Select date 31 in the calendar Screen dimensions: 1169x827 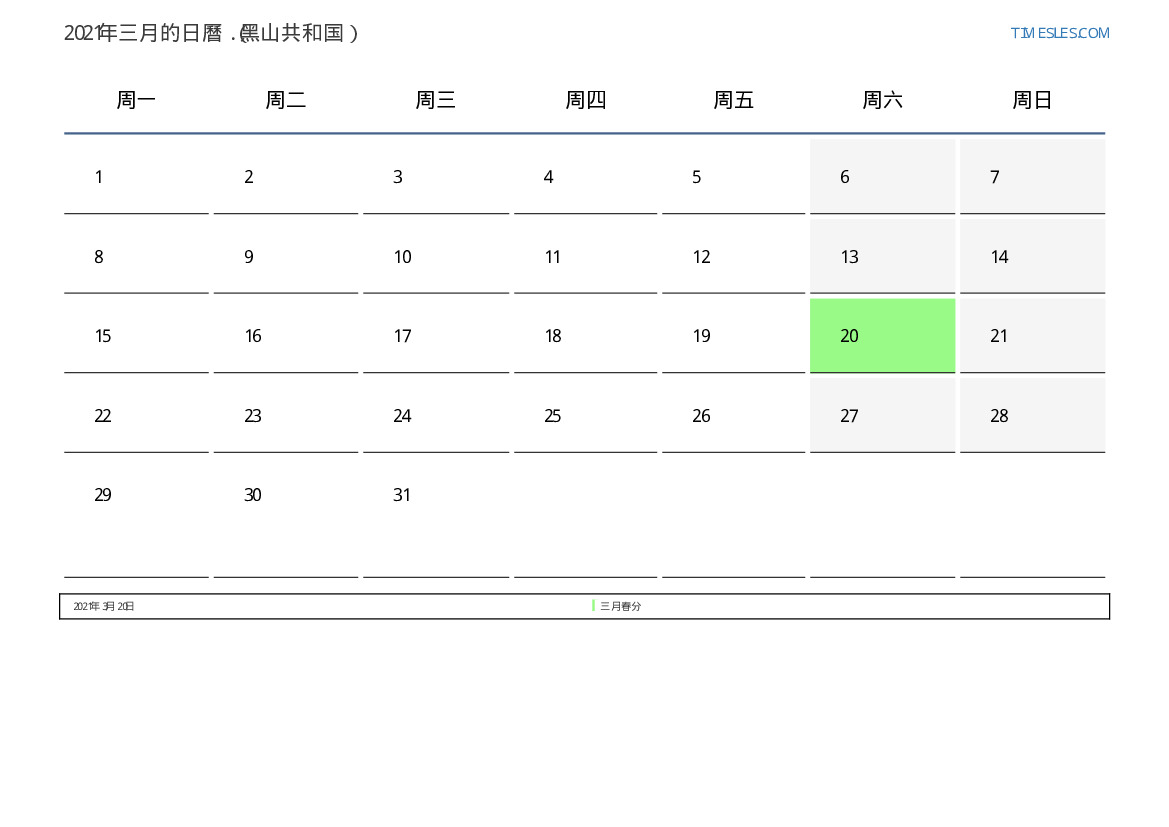tap(436, 515)
